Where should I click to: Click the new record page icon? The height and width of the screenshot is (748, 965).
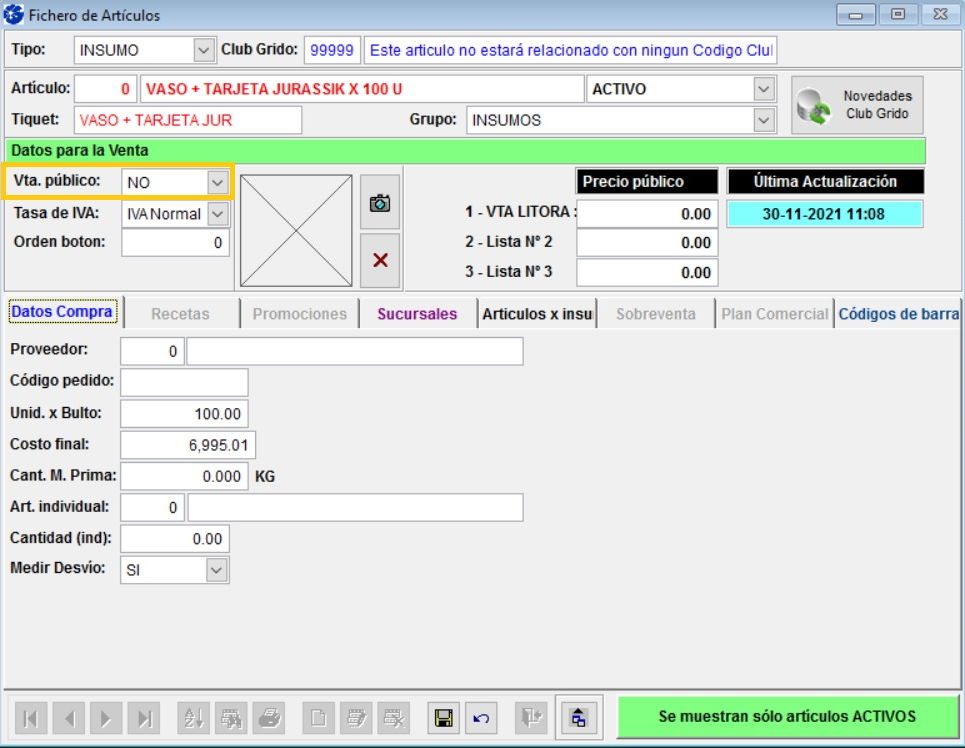[318, 717]
